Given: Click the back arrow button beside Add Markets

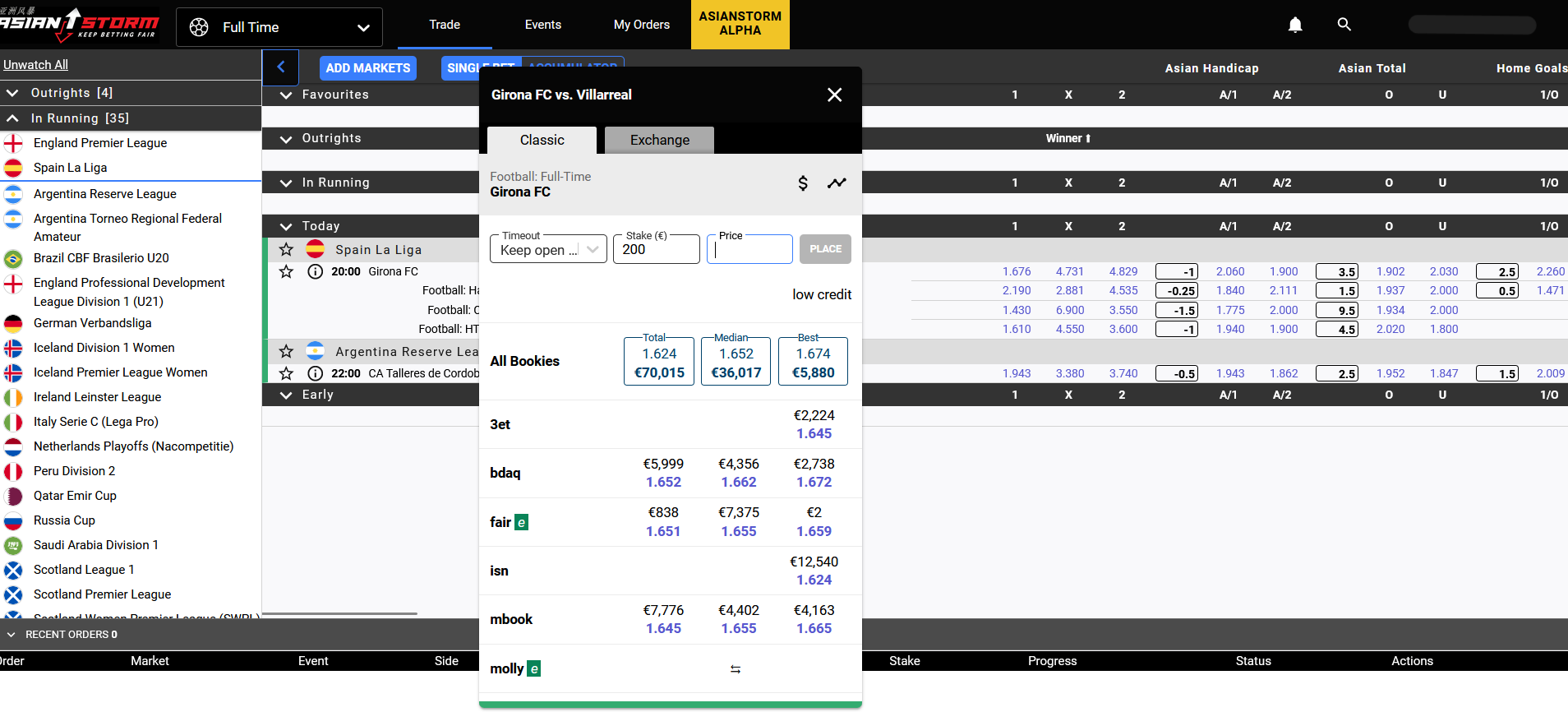Looking at the screenshot, I should pos(281,67).
